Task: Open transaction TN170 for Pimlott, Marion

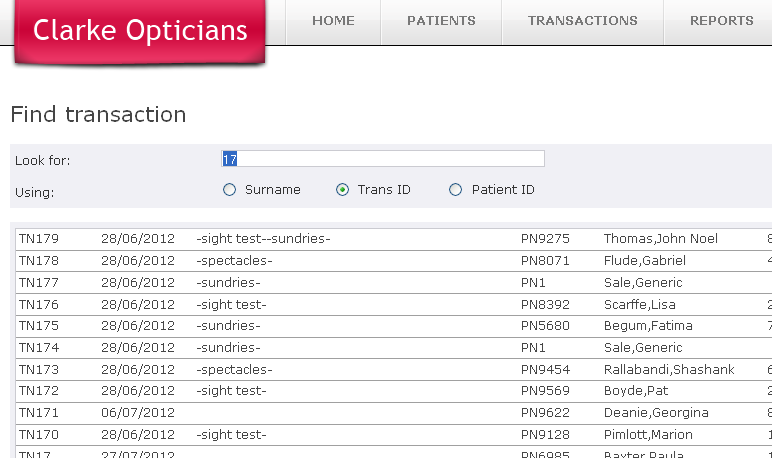Action: pos(39,435)
